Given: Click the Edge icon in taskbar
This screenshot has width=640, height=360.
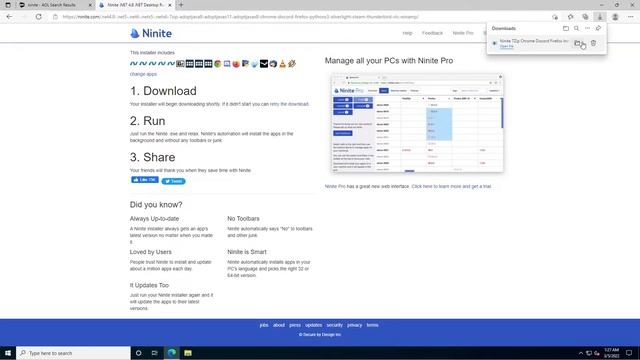Looking at the screenshot, I should pyautogui.click(x=171, y=353).
